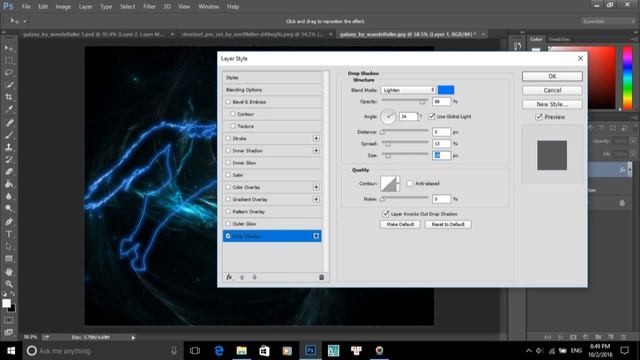Open the File menu
This screenshot has width=640, height=360.
click(x=26, y=7)
